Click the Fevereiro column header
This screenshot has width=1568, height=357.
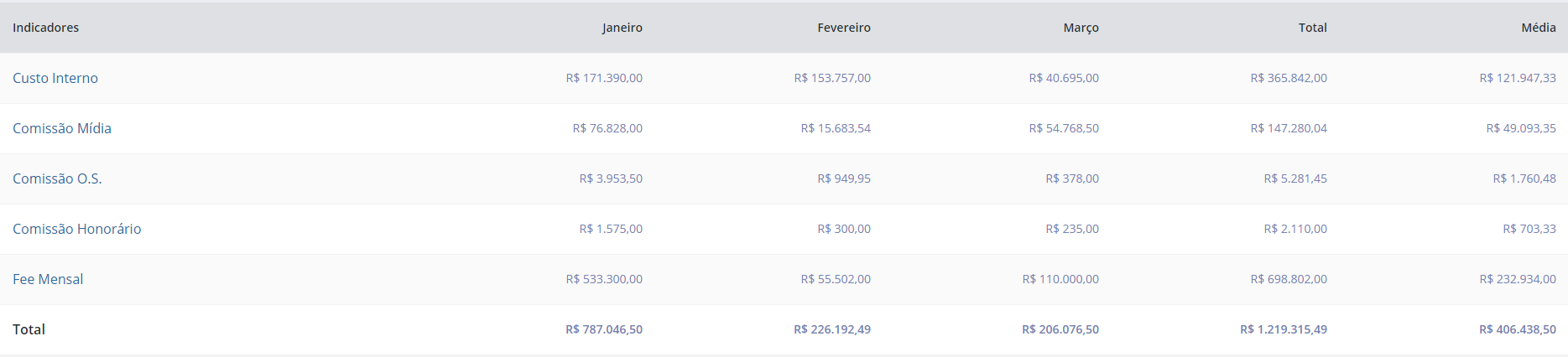[x=844, y=28]
